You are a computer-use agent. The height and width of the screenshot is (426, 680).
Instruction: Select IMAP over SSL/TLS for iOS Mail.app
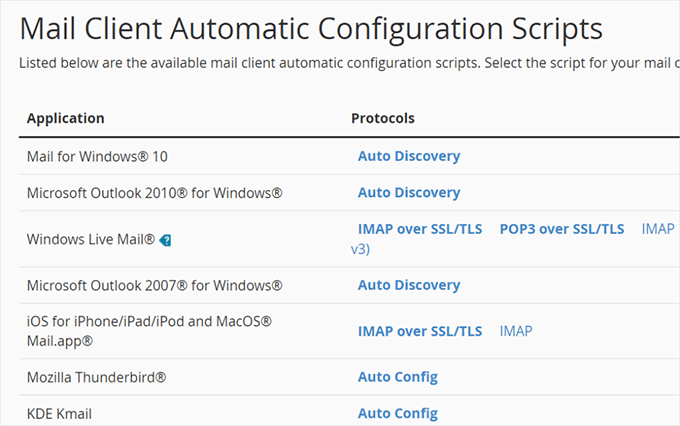point(420,331)
